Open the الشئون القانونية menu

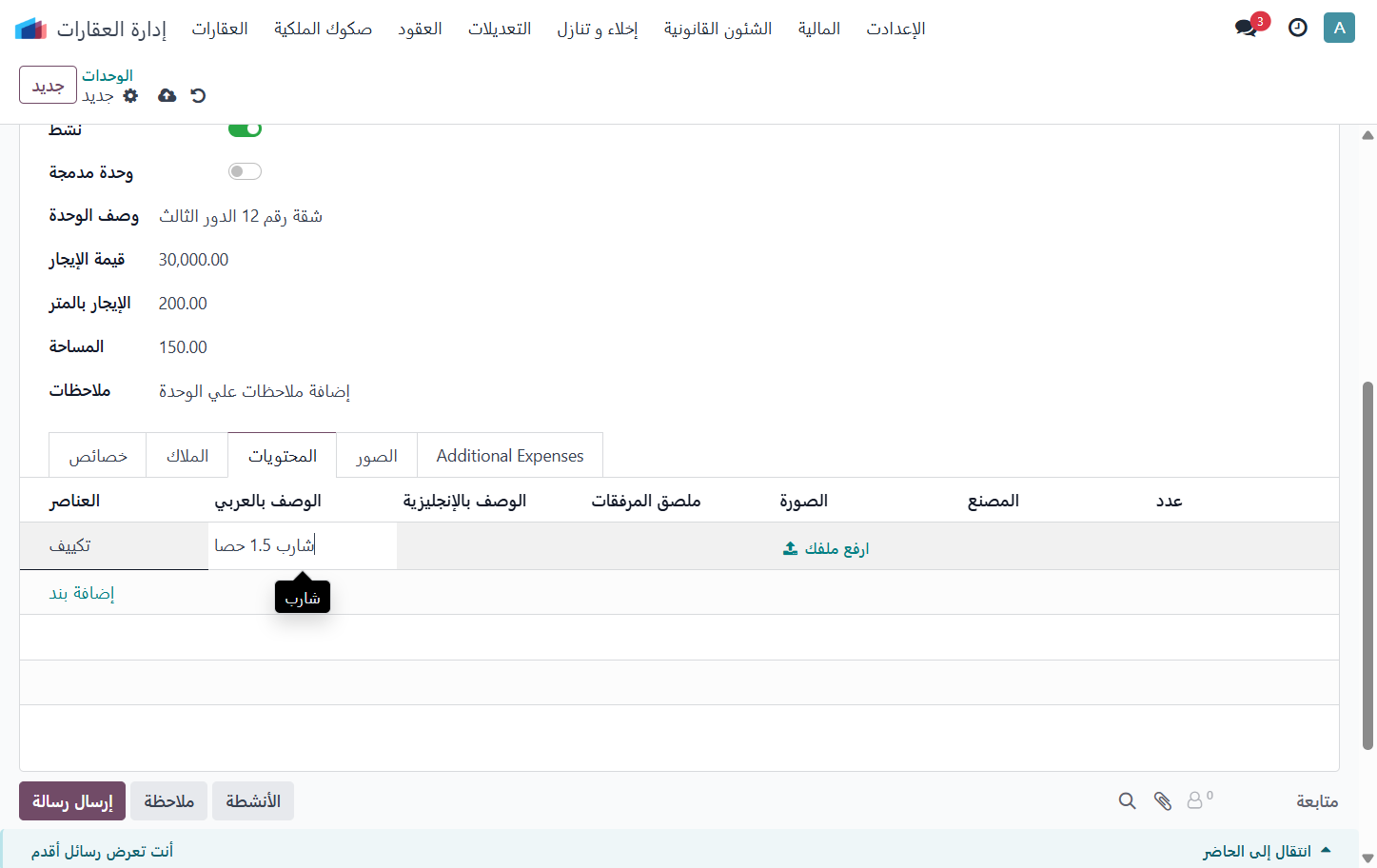718,29
